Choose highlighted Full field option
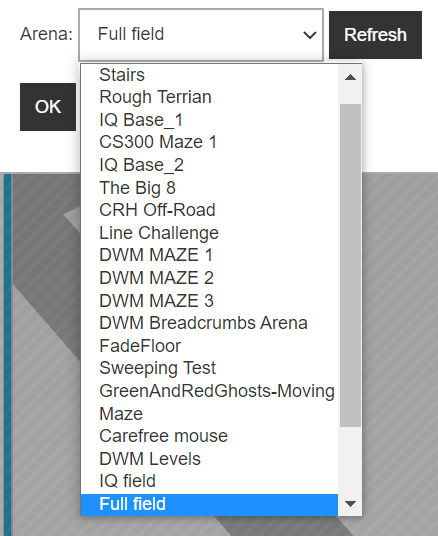 pos(209,504)
